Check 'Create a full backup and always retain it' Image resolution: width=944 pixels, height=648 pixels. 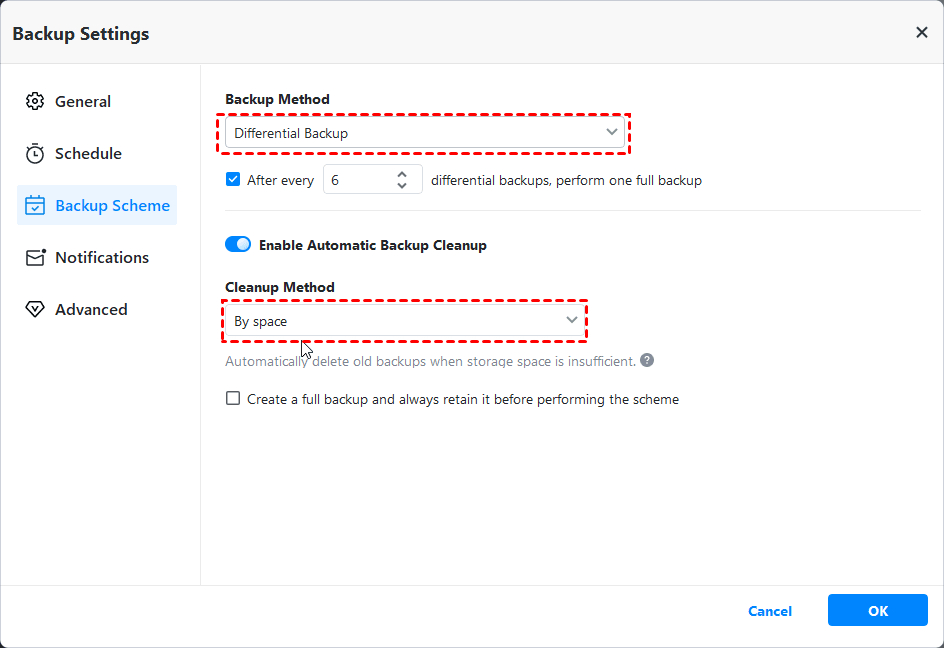[x=233, y=399]
